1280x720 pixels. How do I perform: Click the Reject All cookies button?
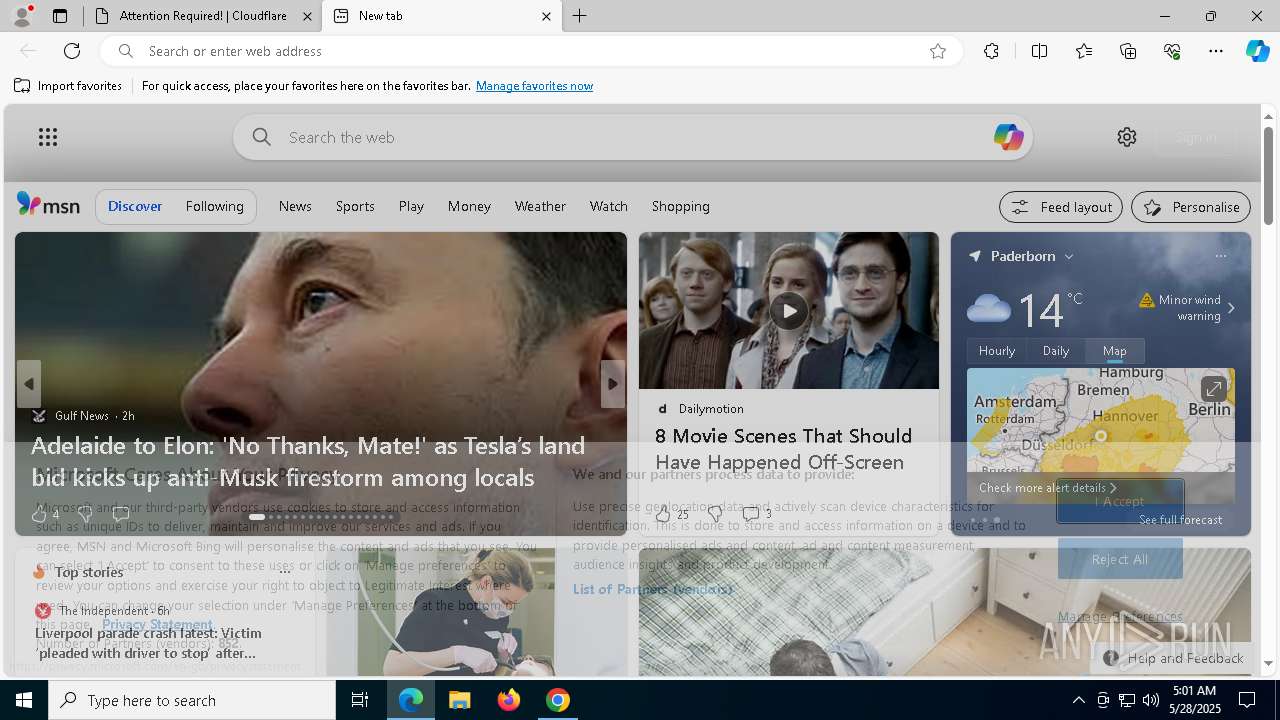(1120, 559)
